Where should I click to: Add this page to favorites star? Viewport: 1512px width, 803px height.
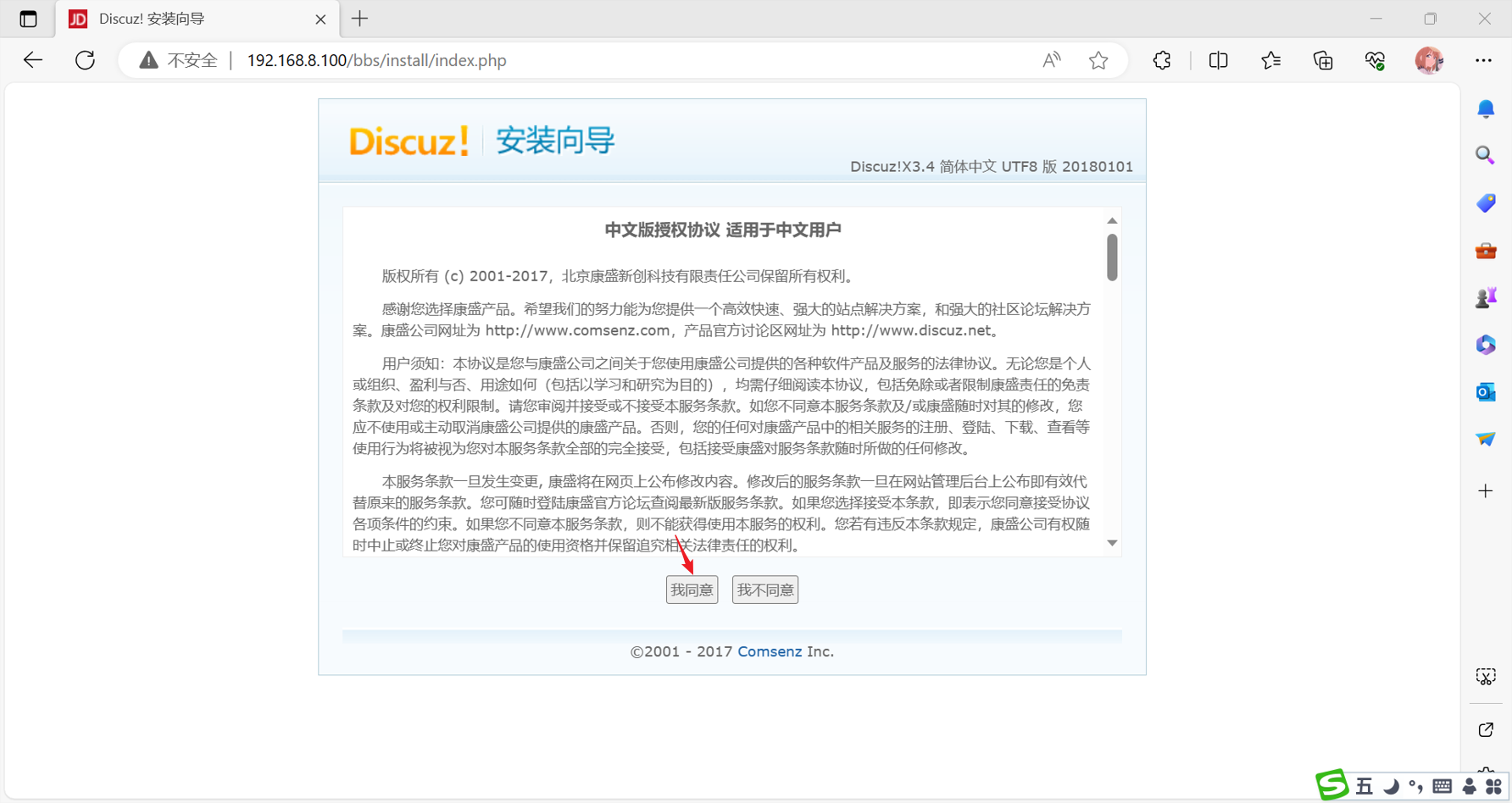(x=1098, y=60)
